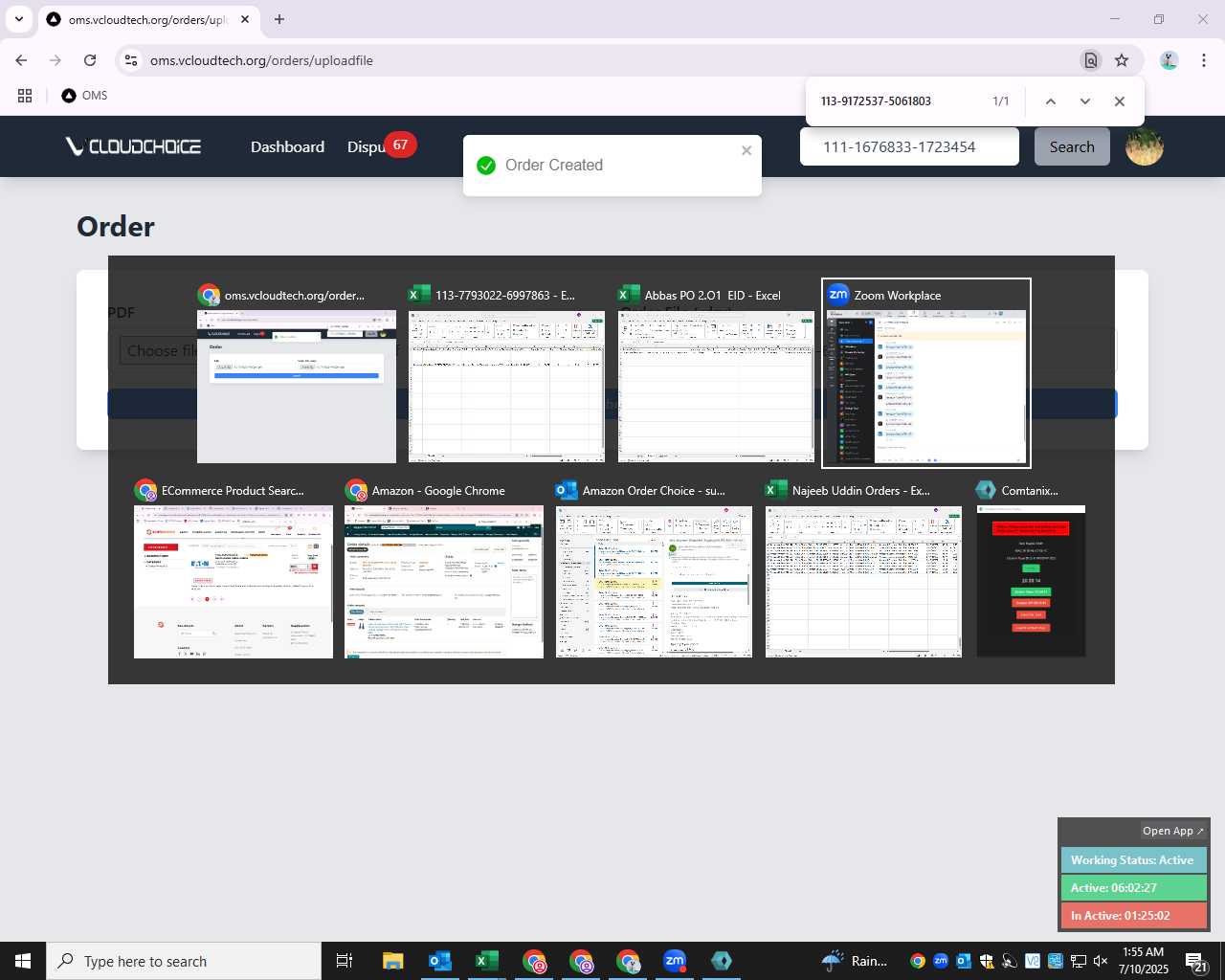Click Open App on the tracker widget

[x=1173, y=831]
